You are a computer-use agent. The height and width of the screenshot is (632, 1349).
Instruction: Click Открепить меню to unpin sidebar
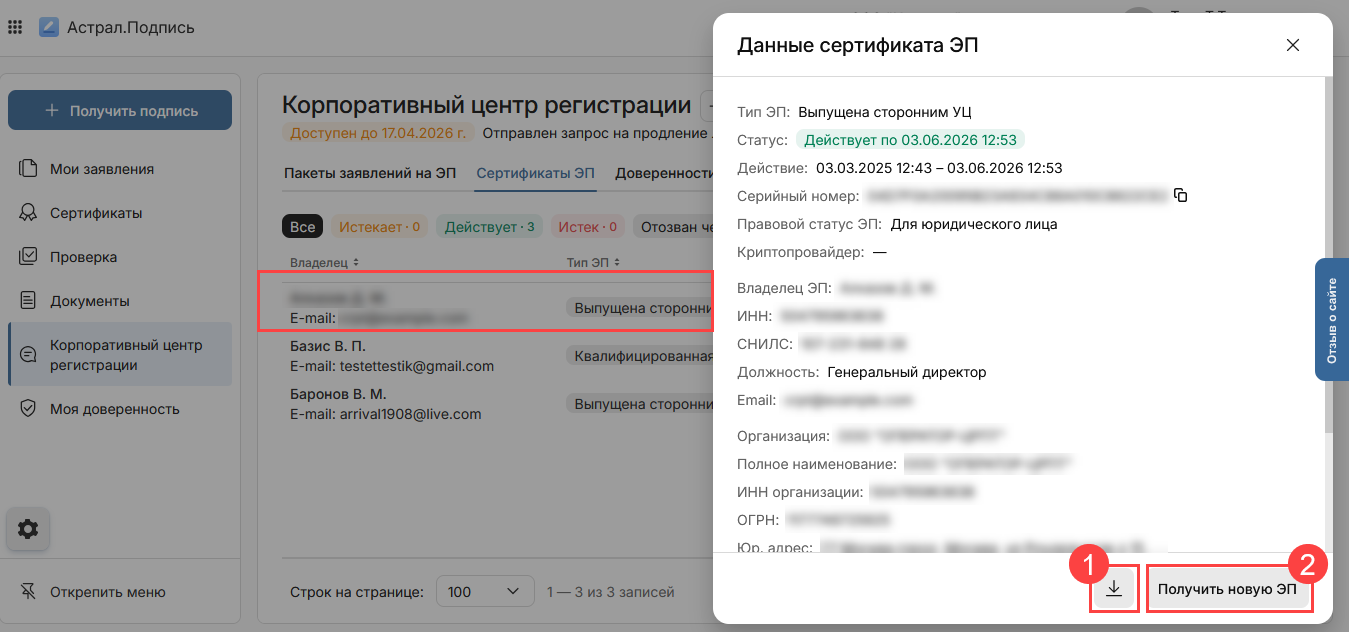(107, 592)
